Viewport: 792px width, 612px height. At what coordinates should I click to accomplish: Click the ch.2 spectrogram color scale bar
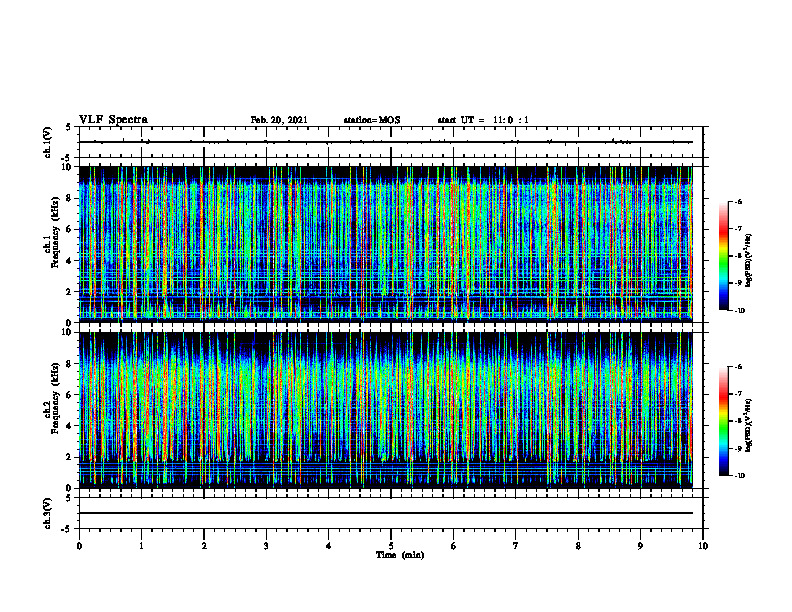tap(724, 421)
